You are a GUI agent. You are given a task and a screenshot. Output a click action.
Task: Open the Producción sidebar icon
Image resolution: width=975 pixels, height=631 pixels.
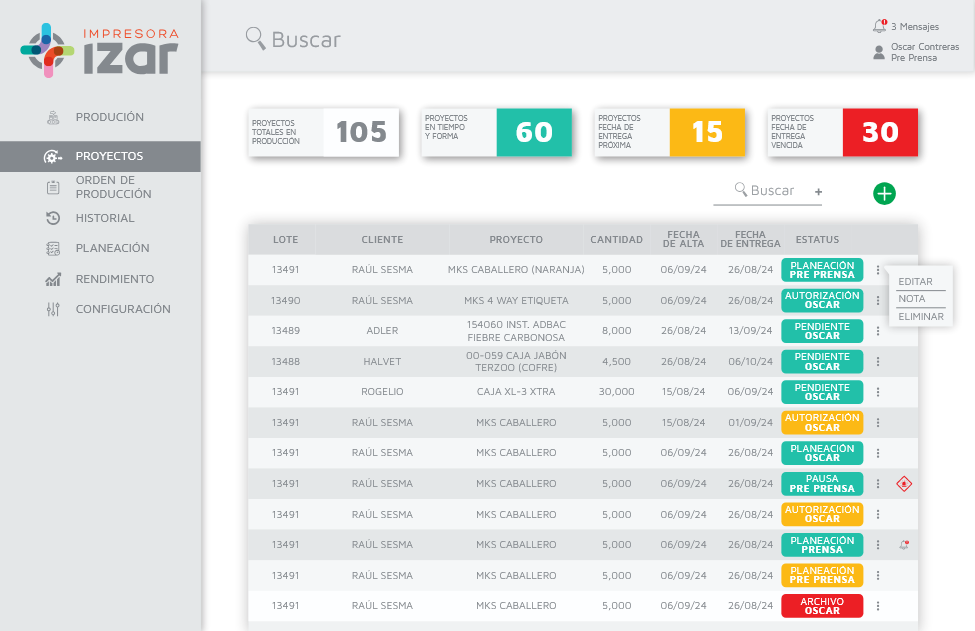[53, 118]
